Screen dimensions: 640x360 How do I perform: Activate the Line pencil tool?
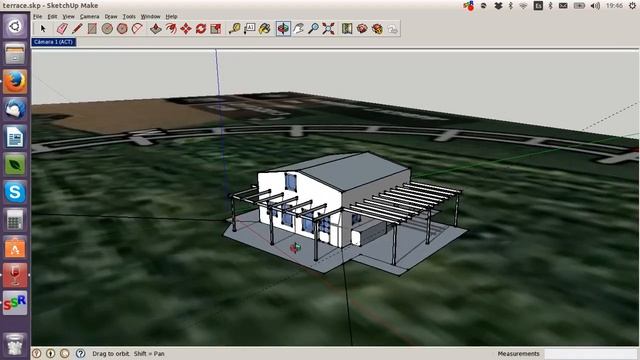click(77, 29)
